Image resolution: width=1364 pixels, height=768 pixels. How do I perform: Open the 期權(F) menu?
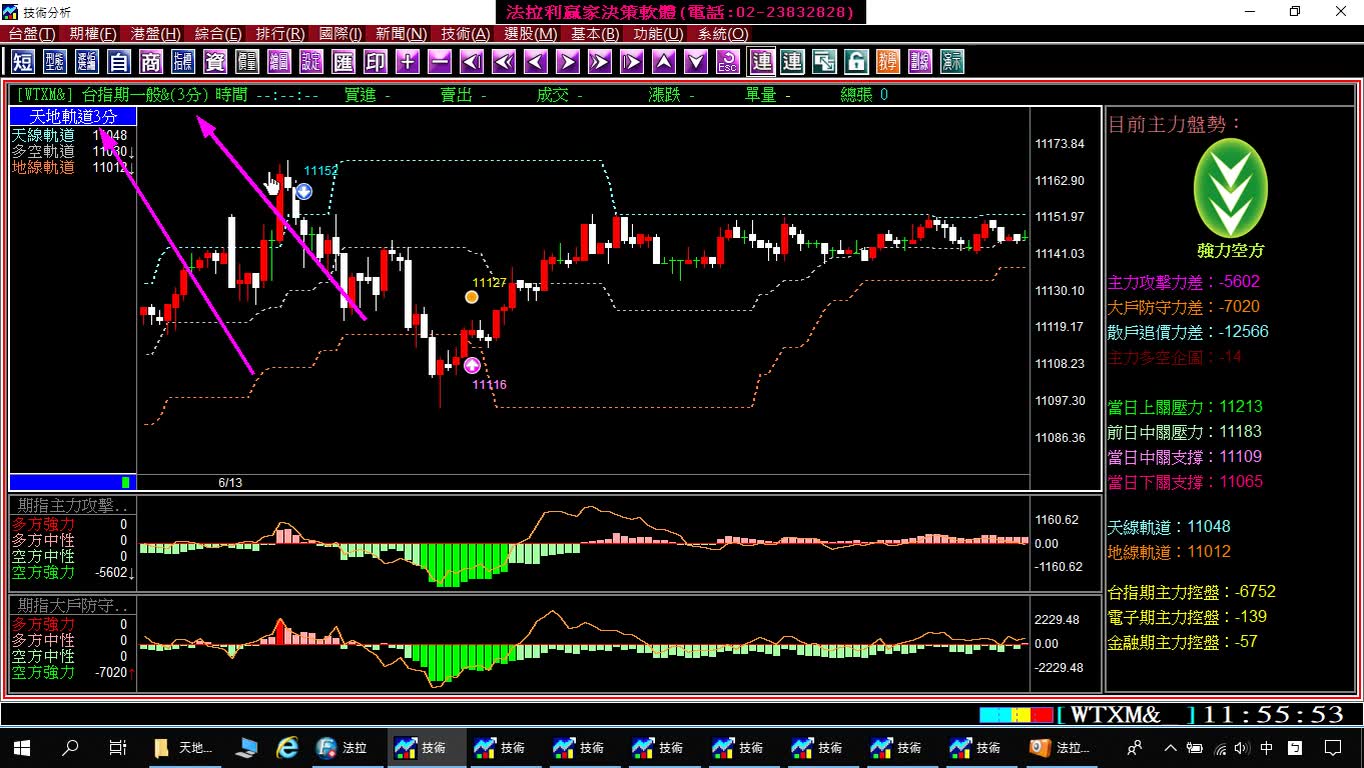point(92,34)
